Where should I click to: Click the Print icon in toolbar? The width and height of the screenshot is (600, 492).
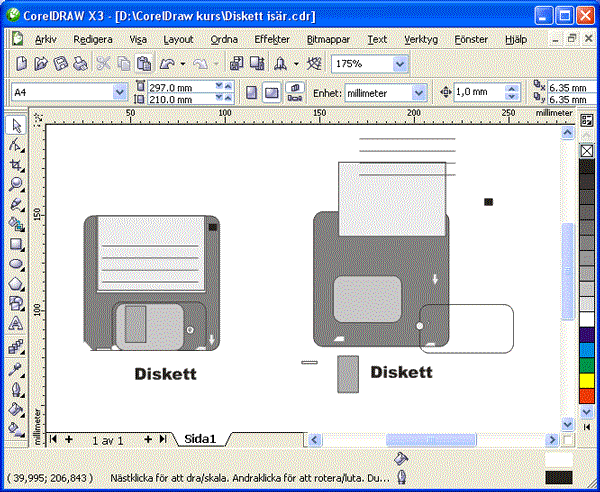(x=78, y=63)
